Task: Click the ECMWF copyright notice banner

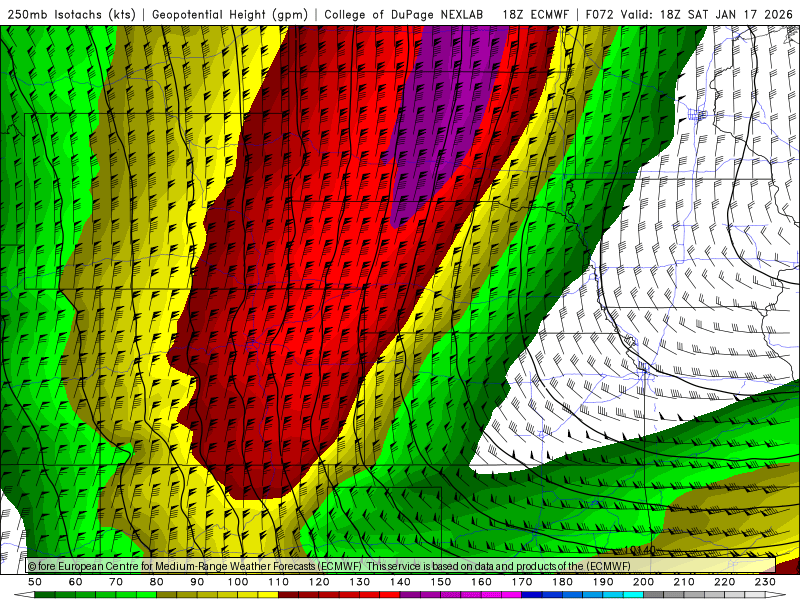Action: (x=401, y=566)
